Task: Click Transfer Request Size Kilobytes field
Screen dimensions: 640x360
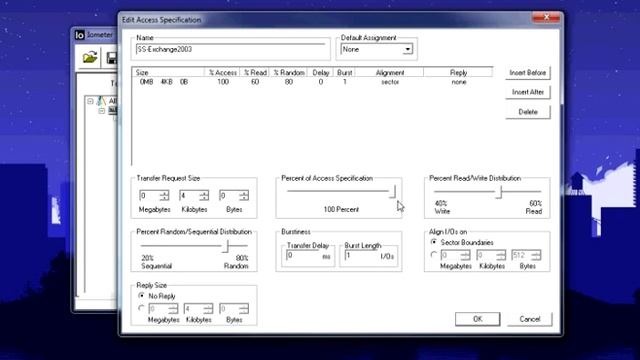Action: click(x=189, y=196)
